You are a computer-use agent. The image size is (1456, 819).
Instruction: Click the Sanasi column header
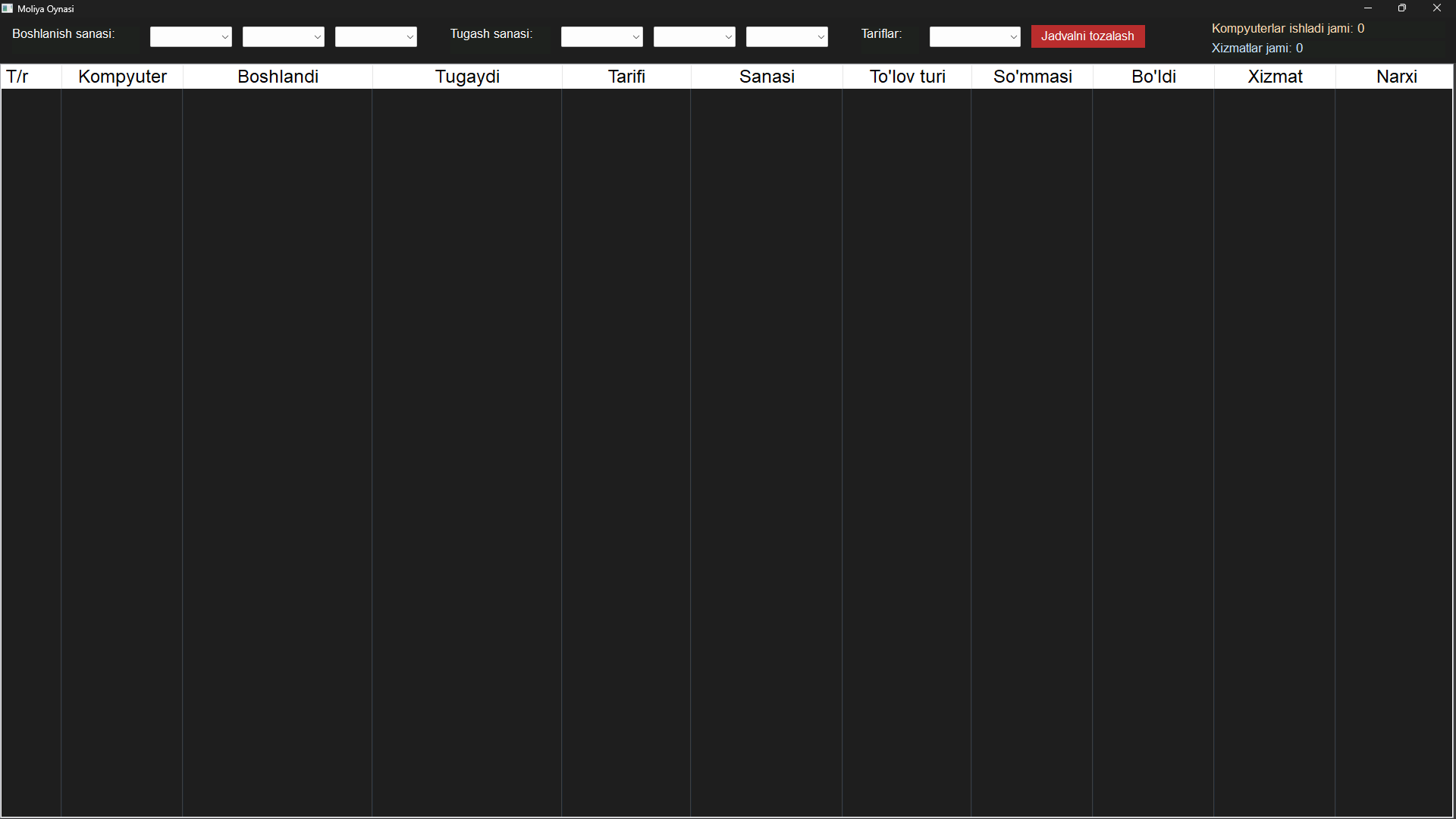tap(767, 77)
